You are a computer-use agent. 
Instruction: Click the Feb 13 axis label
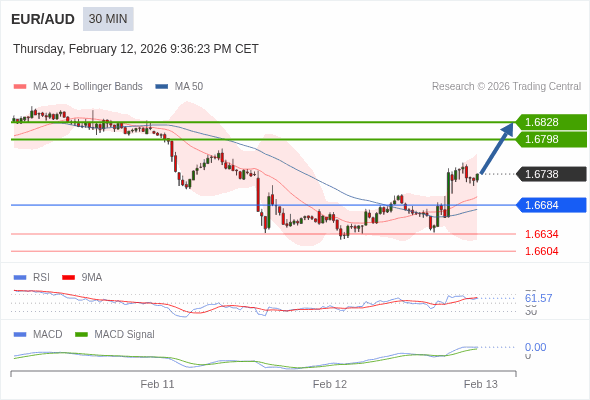(x=481, y=384)
